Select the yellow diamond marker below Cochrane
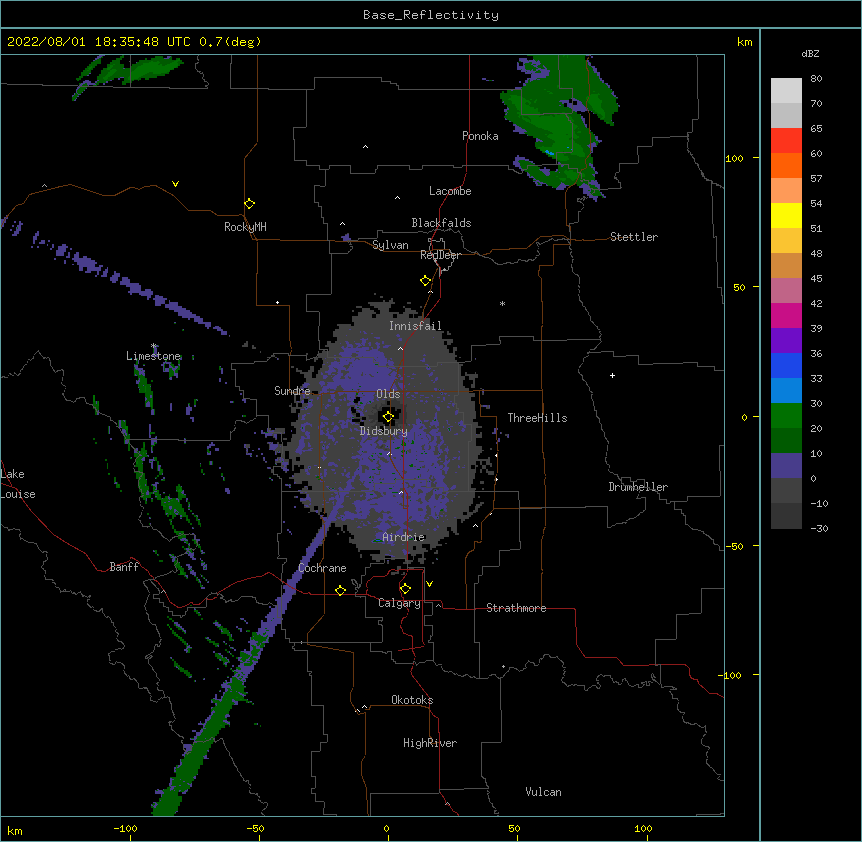This screenshot has height=842, width=862. [x=340, y=590]
